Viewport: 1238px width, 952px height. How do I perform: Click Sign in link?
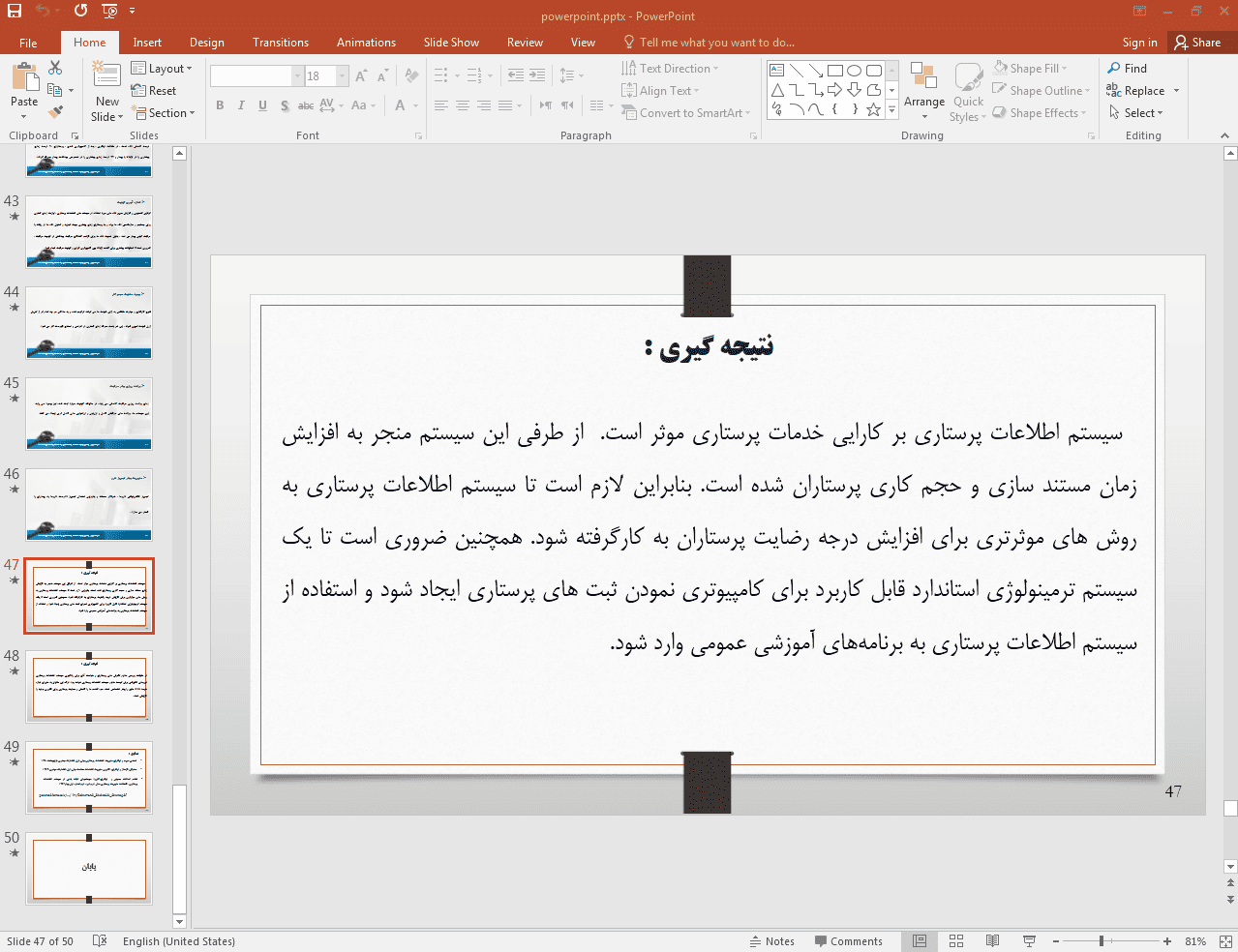click(1139, 43)
